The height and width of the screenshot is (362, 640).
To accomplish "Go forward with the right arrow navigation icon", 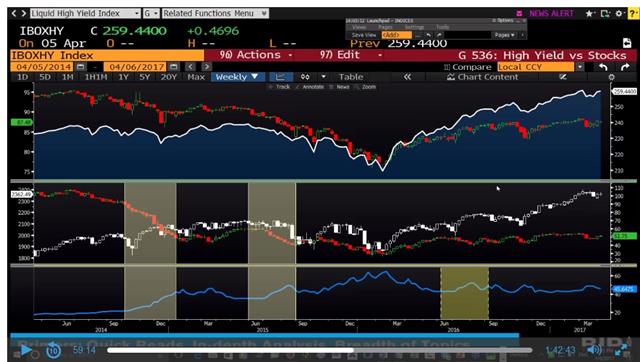I will [x=24, y=13].
